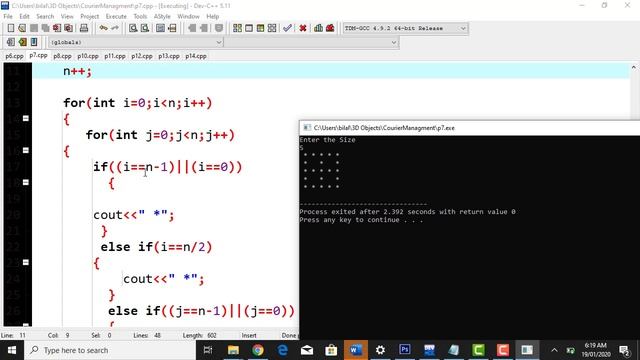The width and height of the screenshot is (640, 360).
Task: Open the File menu
Action: point(8,16)
